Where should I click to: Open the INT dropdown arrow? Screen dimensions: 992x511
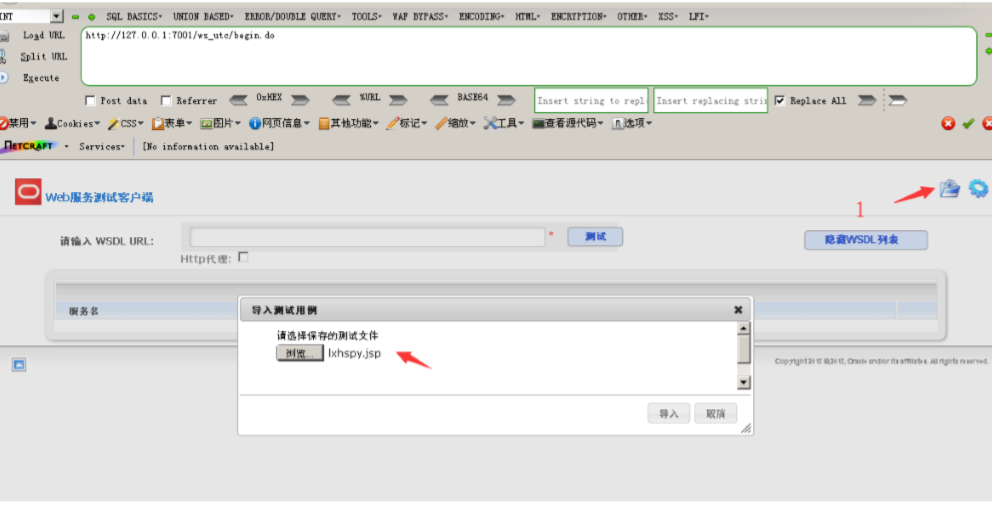coord(57,16)
